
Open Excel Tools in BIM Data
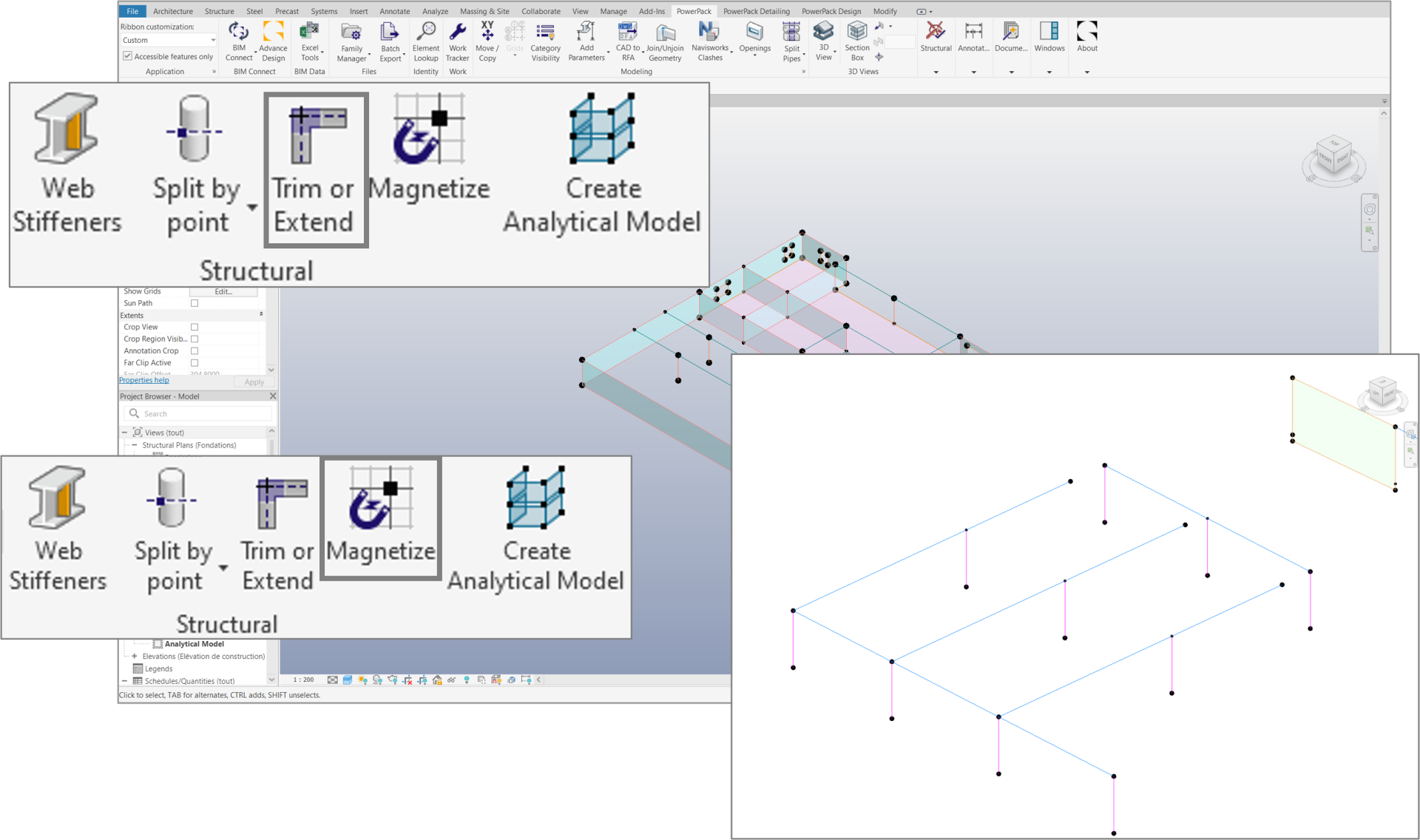[310, 41]
